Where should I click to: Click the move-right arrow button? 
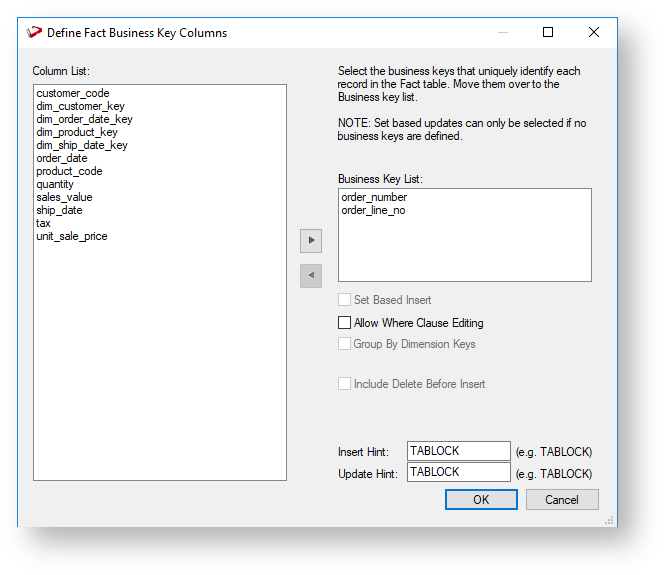(x=312, y=241)
